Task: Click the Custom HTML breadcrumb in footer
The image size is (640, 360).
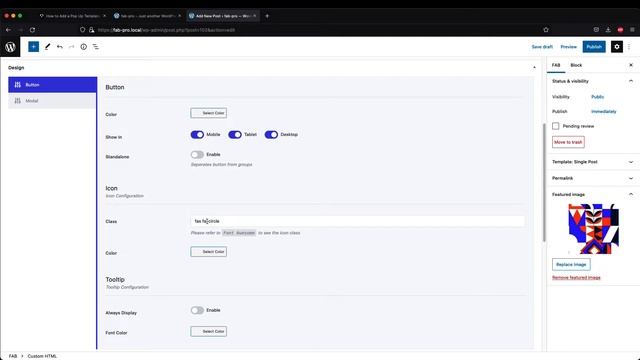Action: (x=42, y=356)
